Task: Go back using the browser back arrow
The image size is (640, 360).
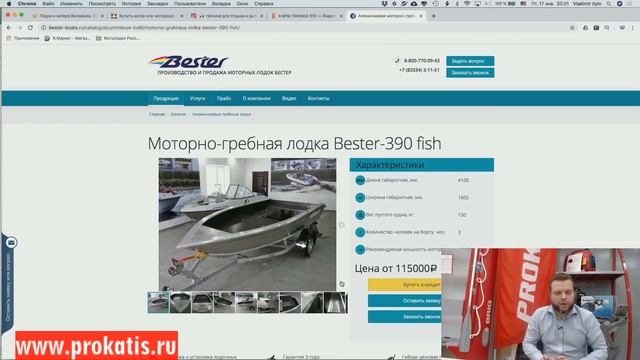Action: pos(9,28)
